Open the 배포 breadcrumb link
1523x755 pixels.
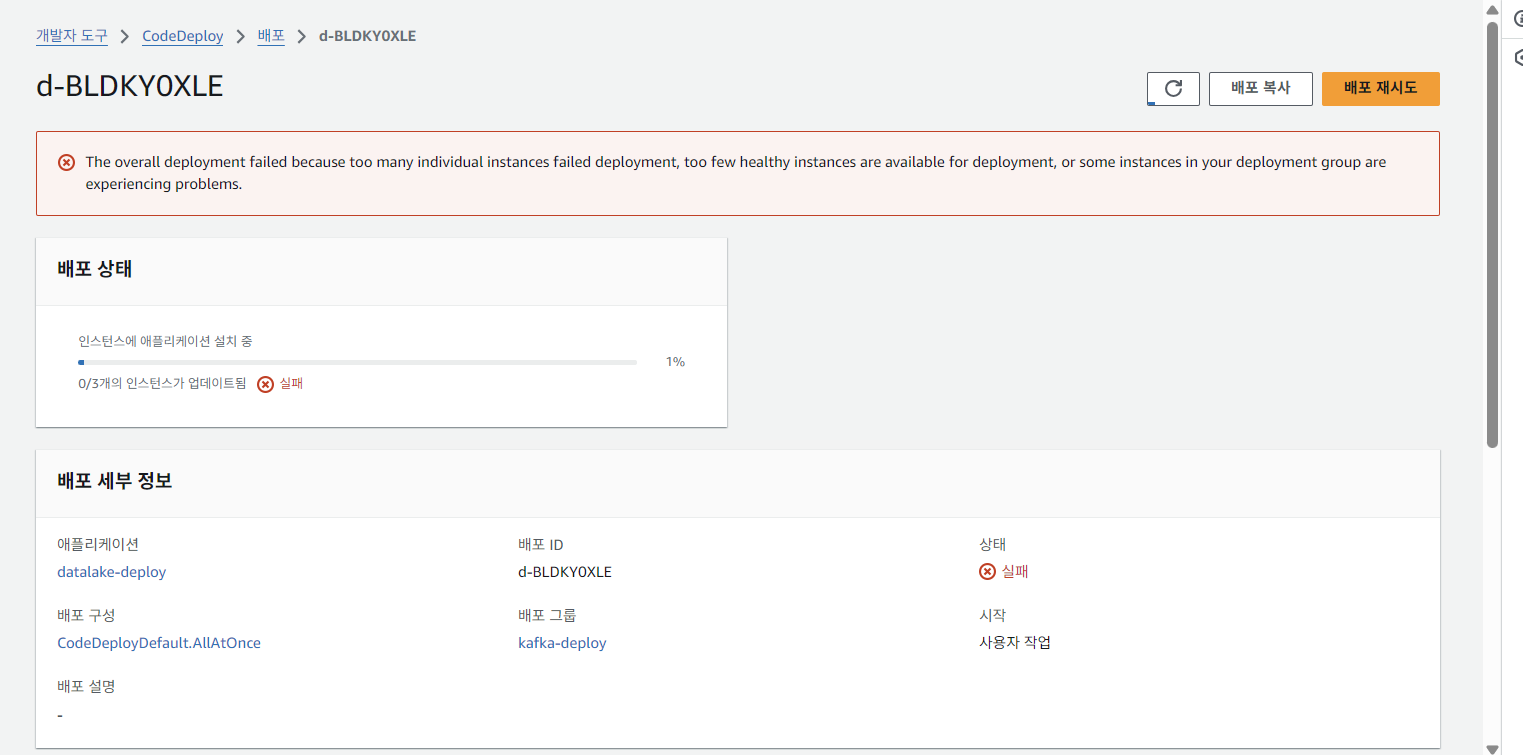coord(271,36)
